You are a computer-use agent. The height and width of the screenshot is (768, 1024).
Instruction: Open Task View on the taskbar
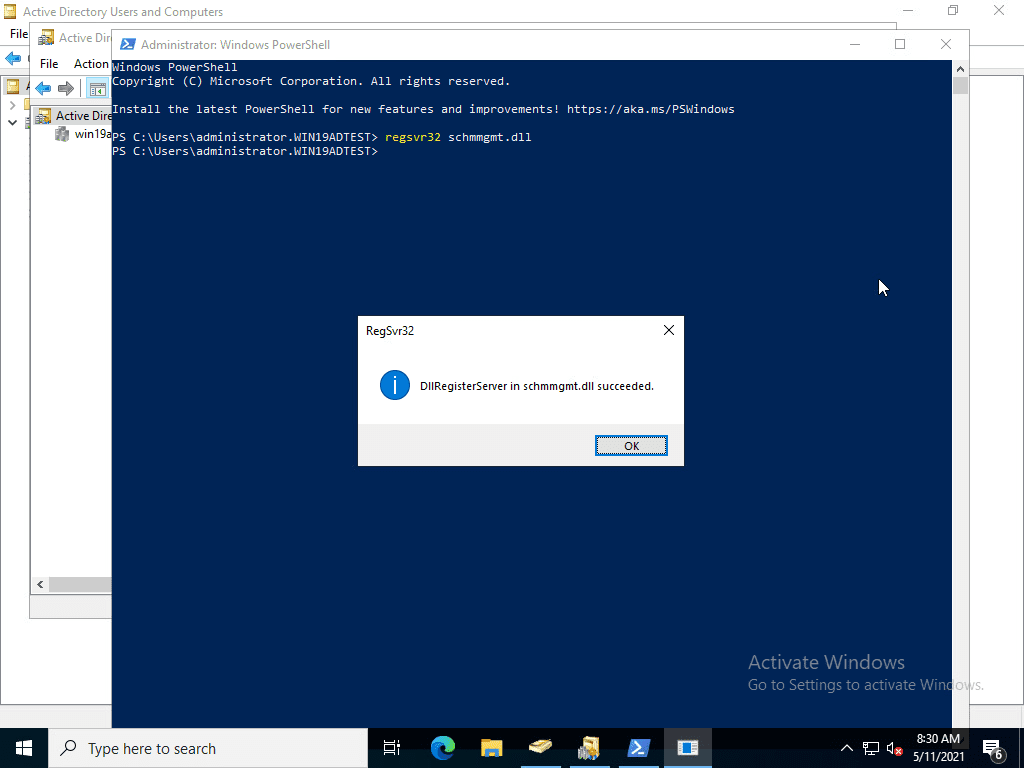(x=391, y=748)
